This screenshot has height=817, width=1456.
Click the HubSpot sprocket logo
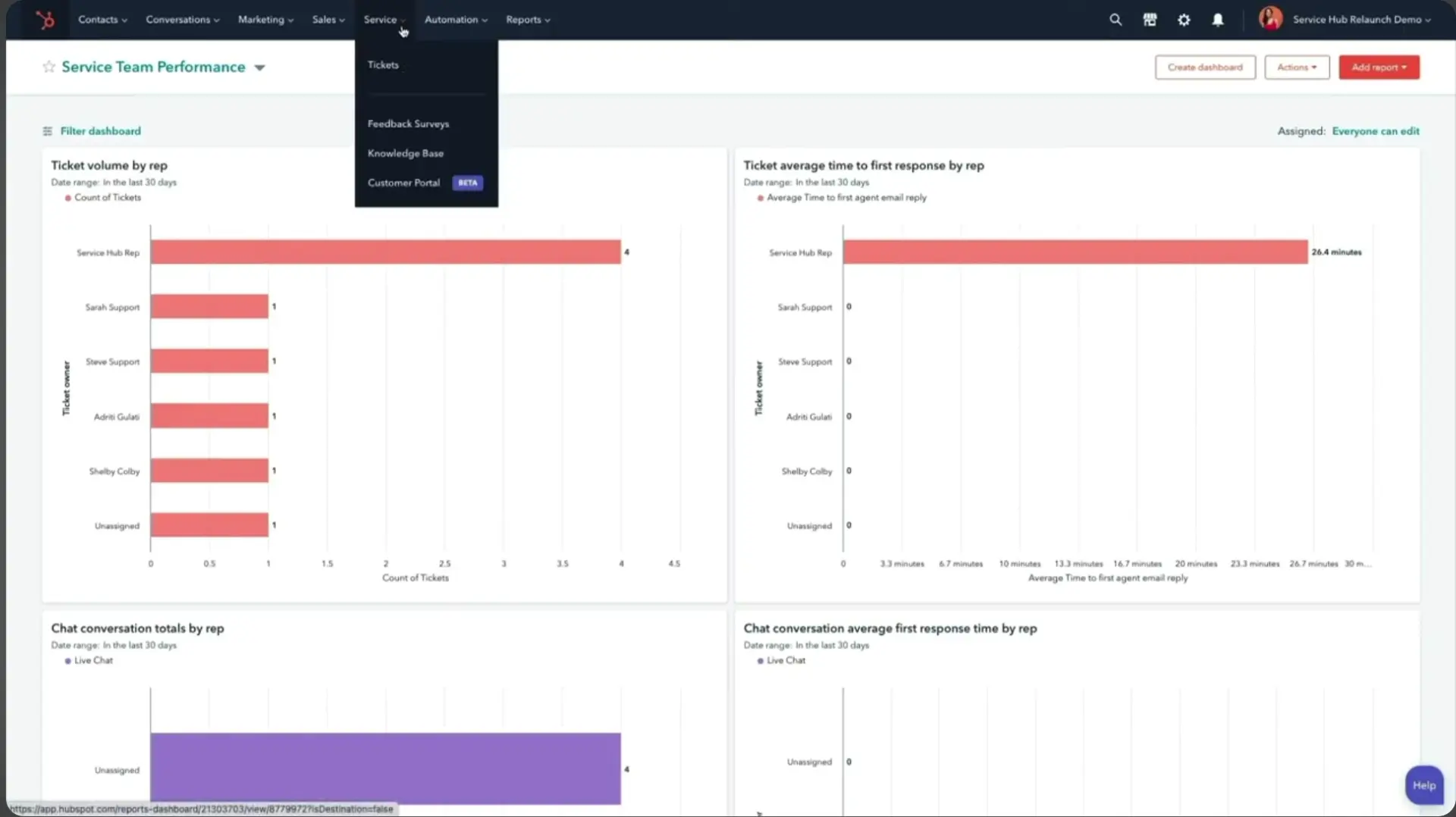(x=45, y=20)
